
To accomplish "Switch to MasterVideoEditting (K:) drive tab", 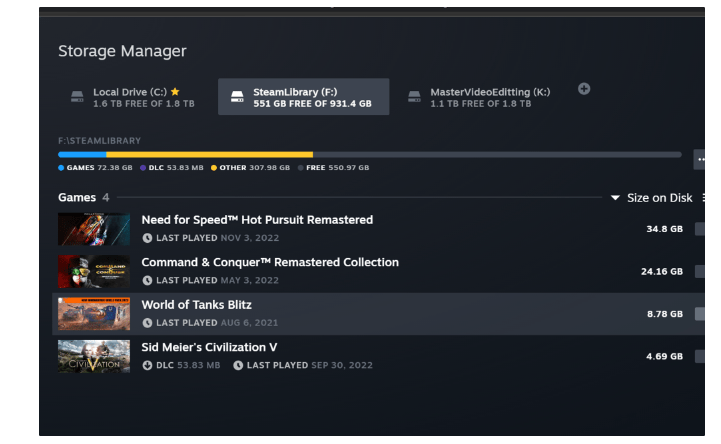I will 479,97.
